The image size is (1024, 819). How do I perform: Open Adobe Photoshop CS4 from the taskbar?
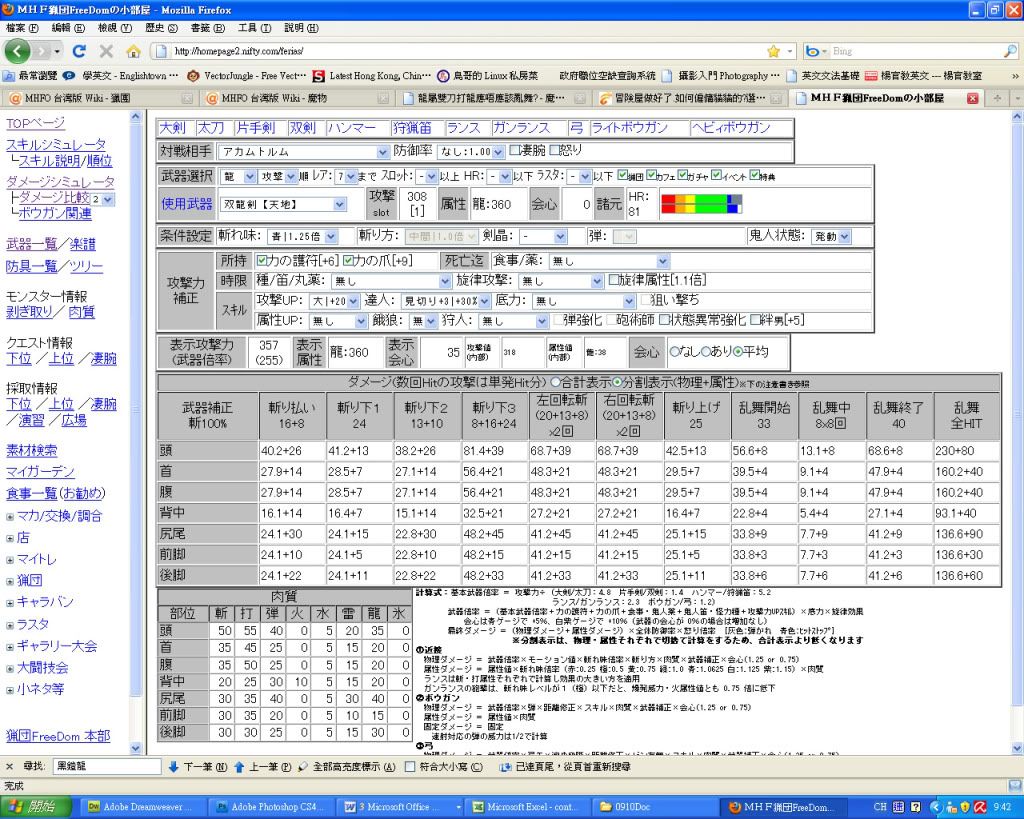[274, 806]
